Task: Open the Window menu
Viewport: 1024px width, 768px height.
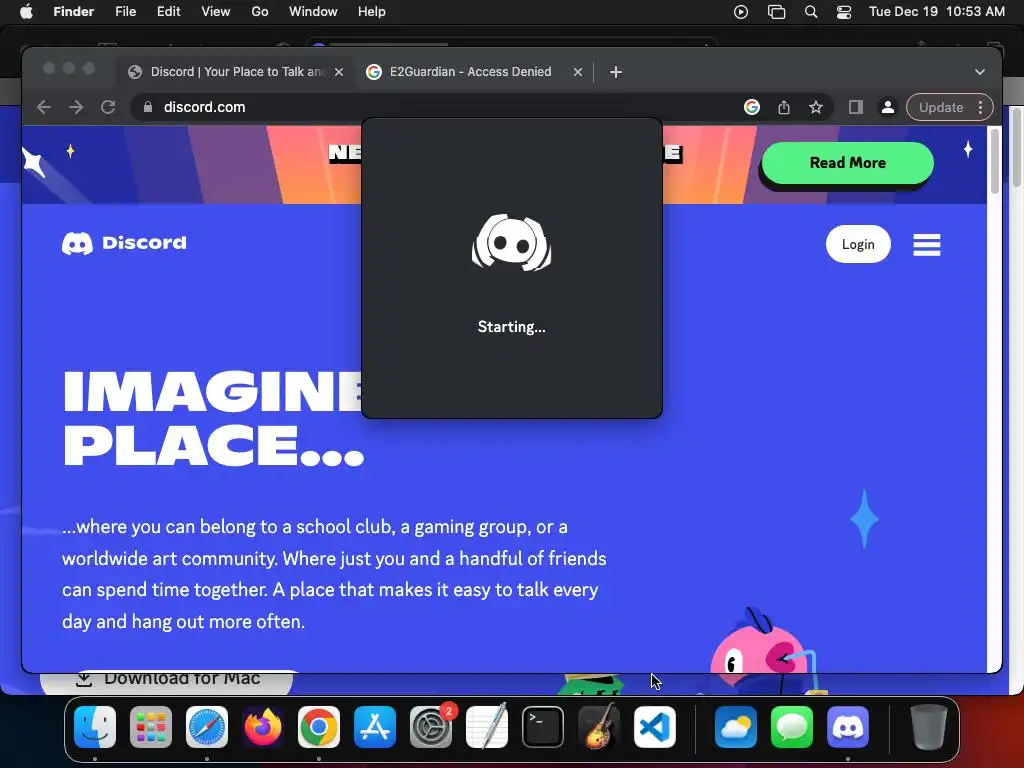Action: coord(313,12)
